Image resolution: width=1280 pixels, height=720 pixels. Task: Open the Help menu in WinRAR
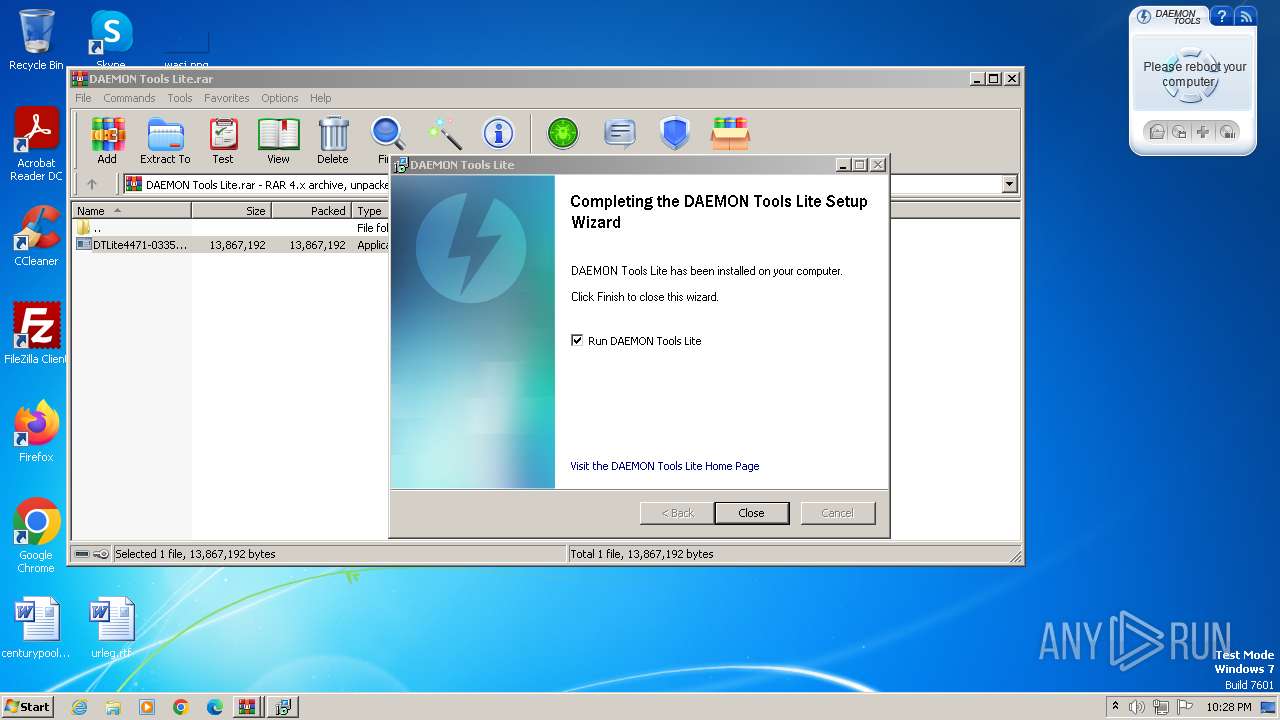(320, 98)
